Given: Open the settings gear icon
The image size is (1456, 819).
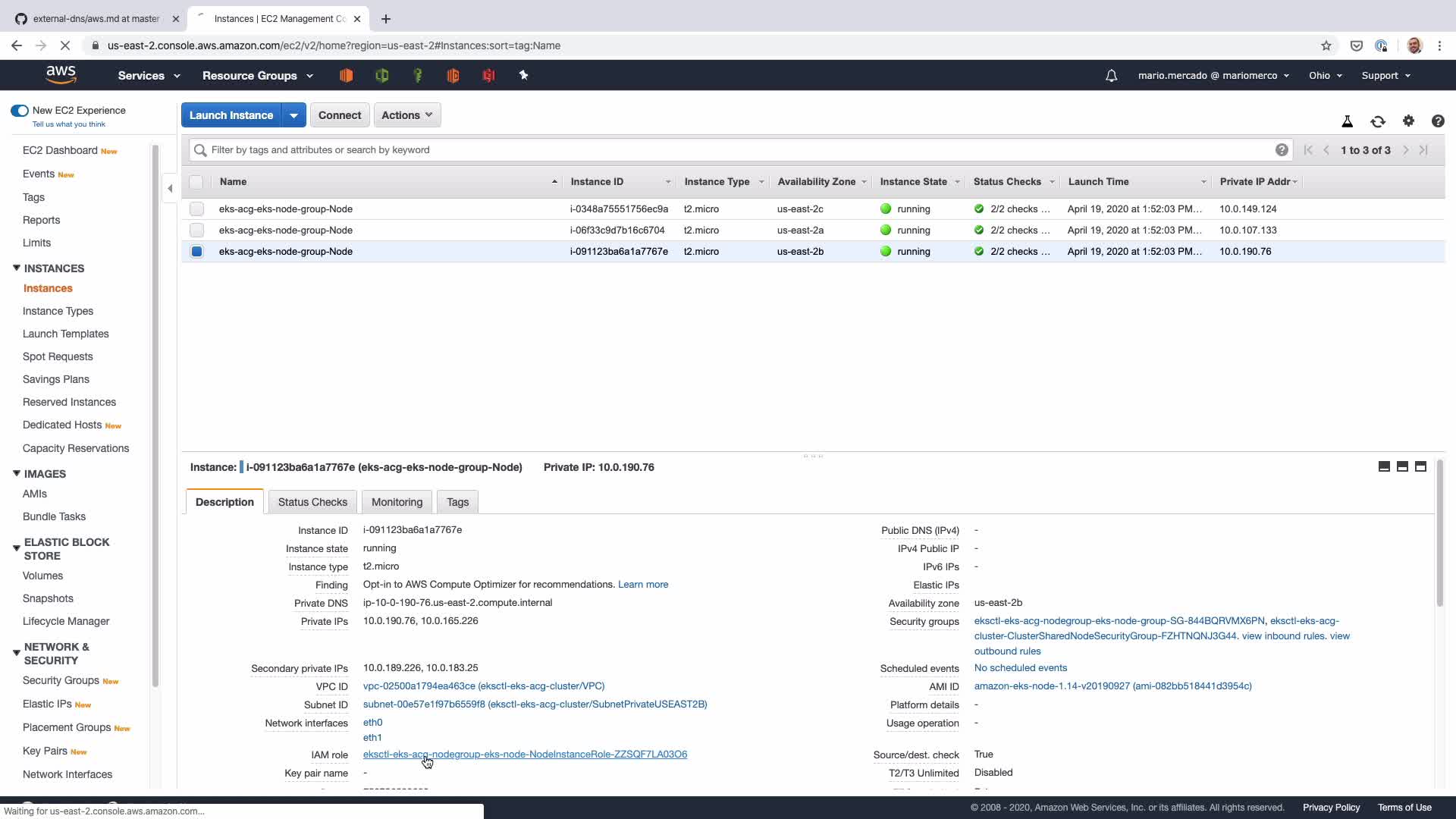Looking at the screenshot, I should point(1408,121).
